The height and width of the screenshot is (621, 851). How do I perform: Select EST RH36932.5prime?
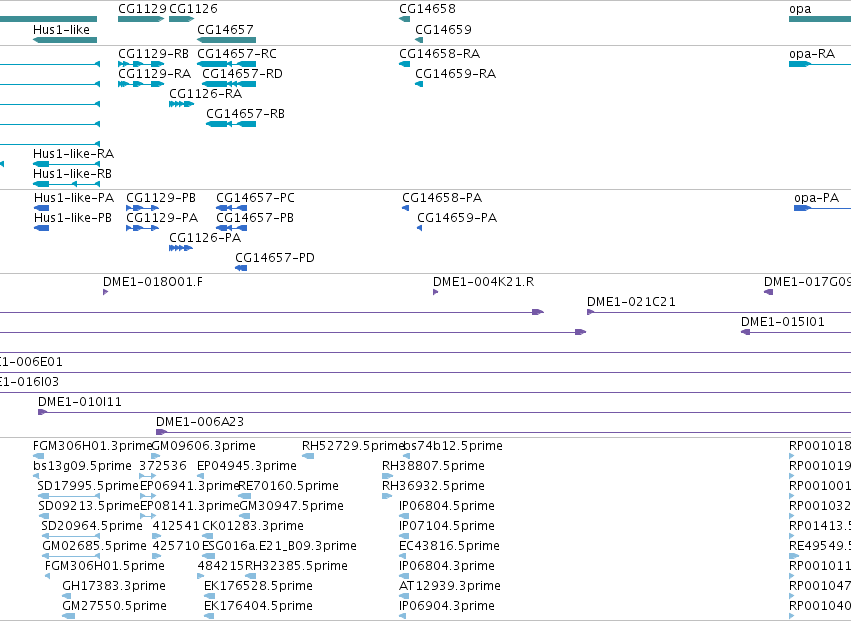point(433,486)
